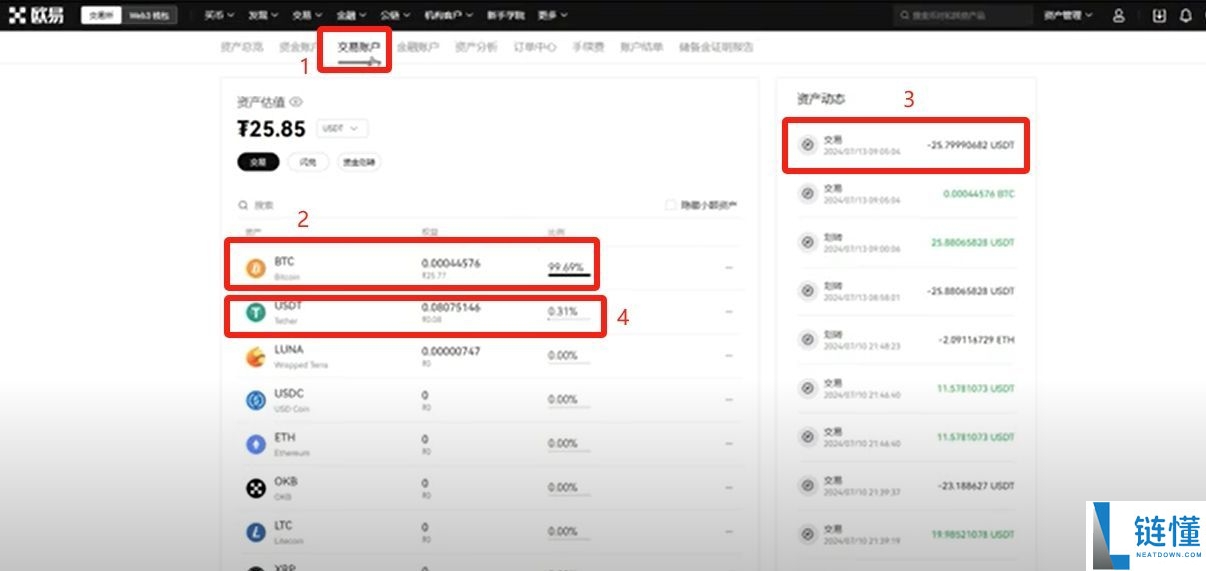Screen dimensions: 1206x571
Task: Expand the 更多 header menu
Action: [552, 16]
